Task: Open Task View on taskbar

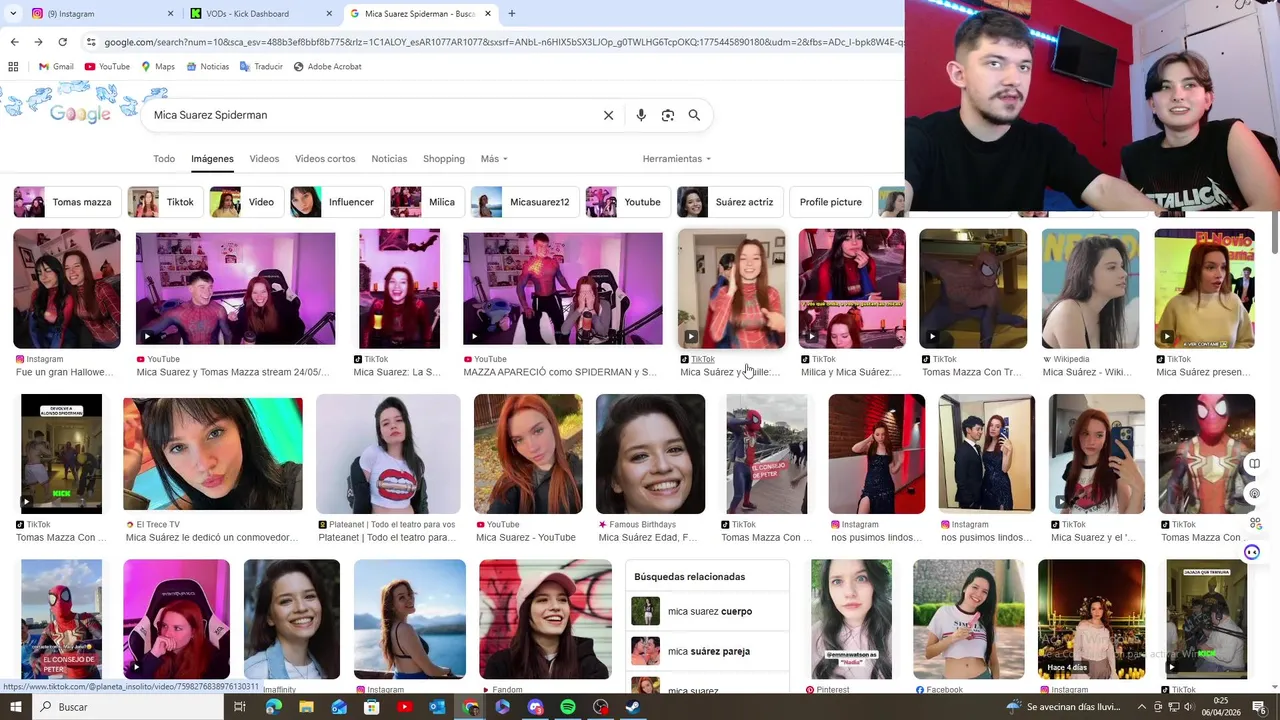Action: (x=240, y=707)
